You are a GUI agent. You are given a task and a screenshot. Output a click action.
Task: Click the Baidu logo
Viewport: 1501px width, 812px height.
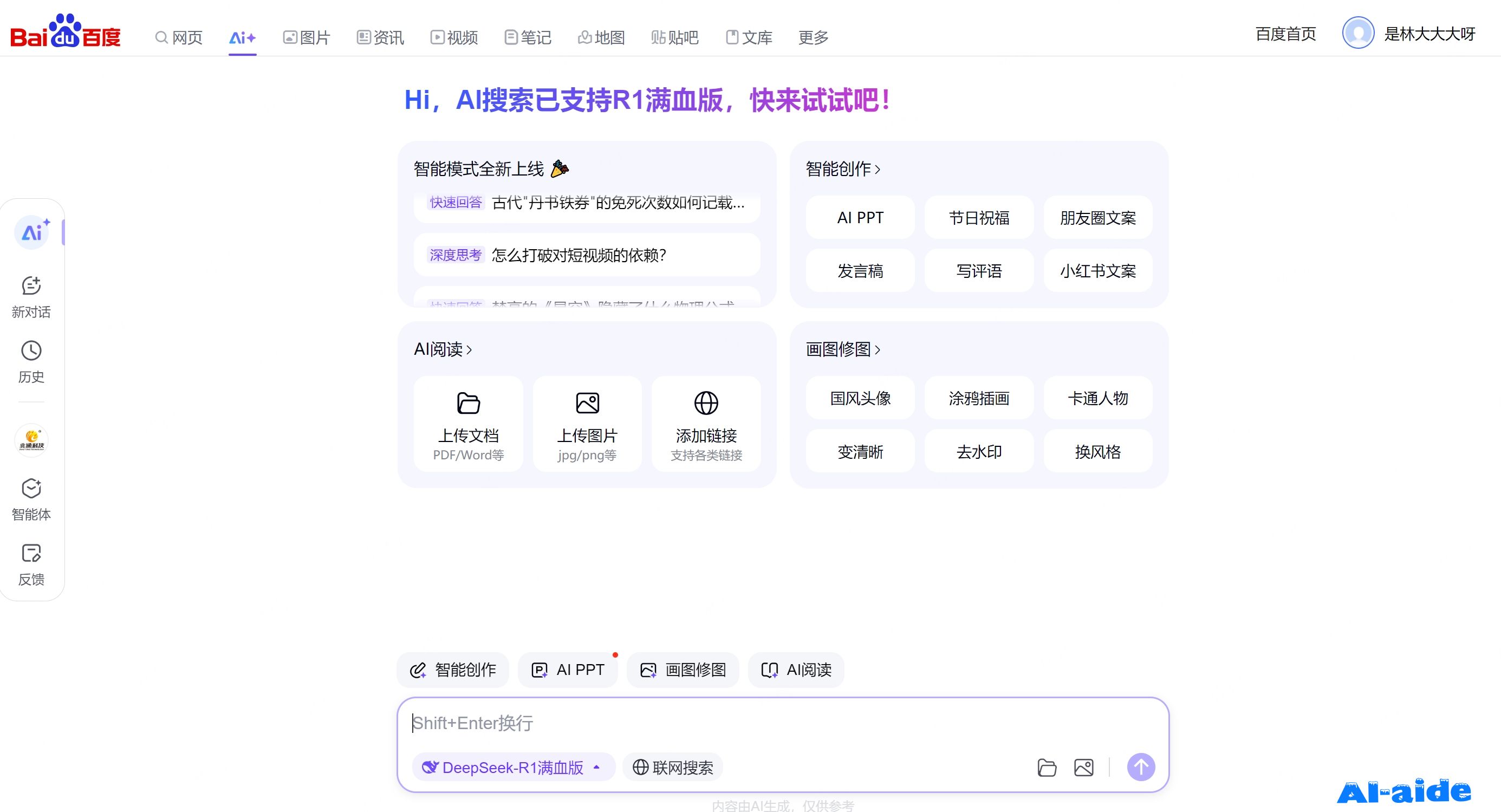pos(65,31)
